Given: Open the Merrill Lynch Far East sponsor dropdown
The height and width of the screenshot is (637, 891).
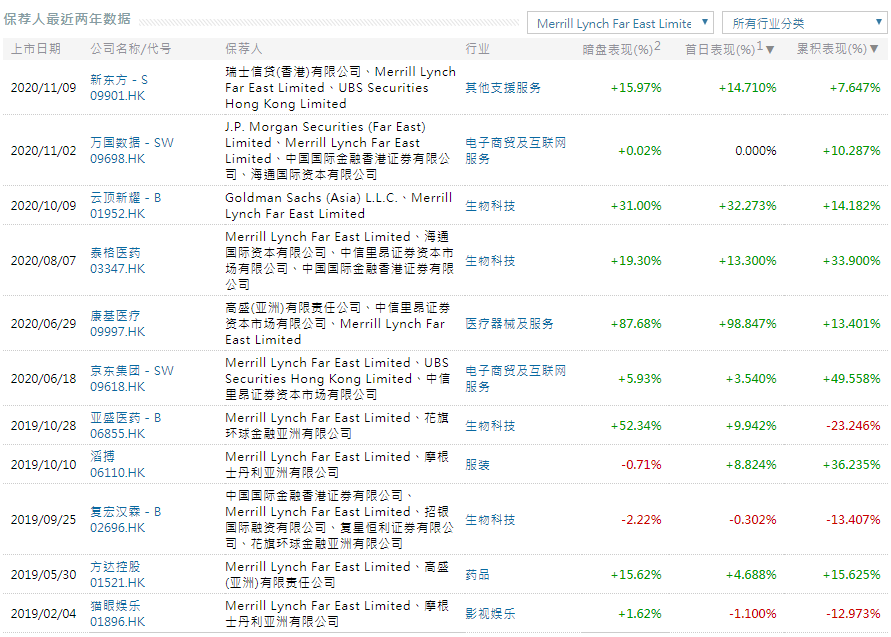Looking at the screenshot, I should point(621,23).
